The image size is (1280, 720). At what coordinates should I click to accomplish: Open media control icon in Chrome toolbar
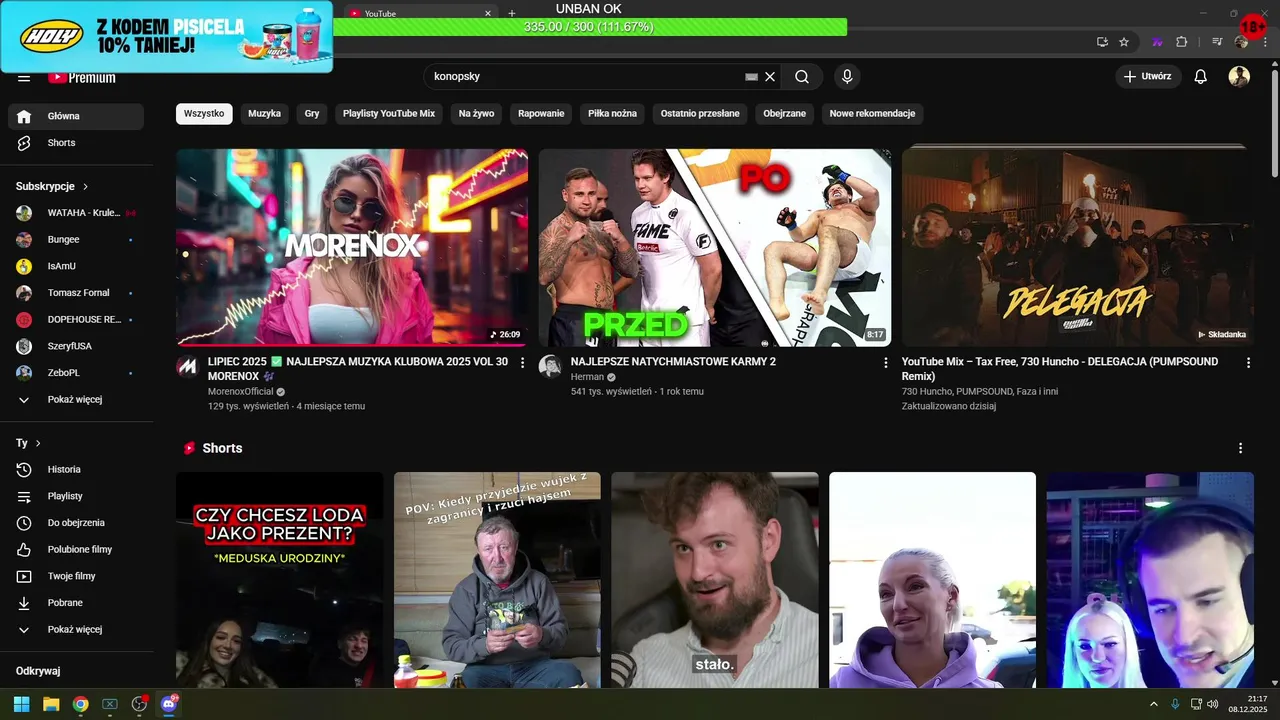[x=1217, y=42]
